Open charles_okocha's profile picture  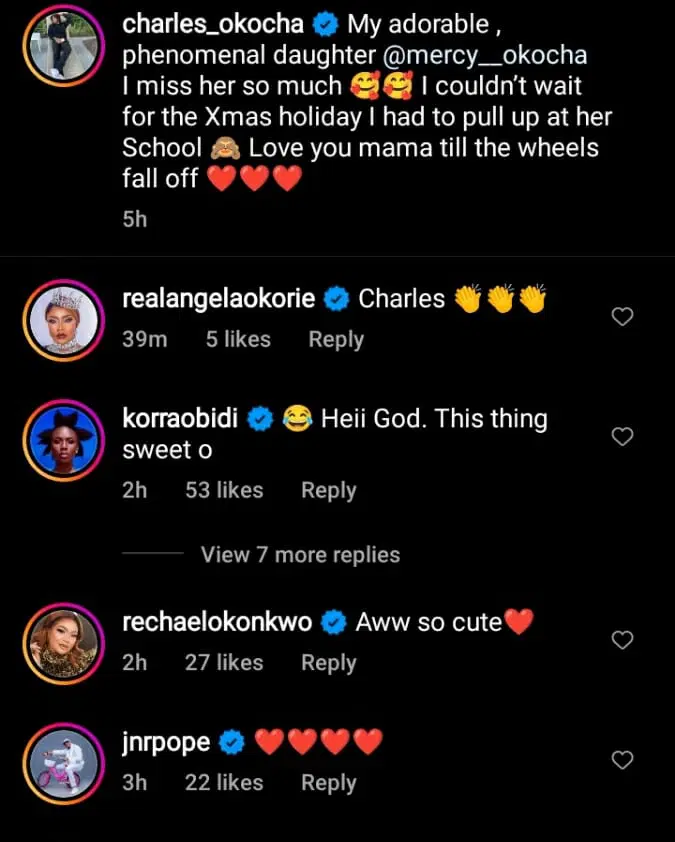[x=60, y=48]
